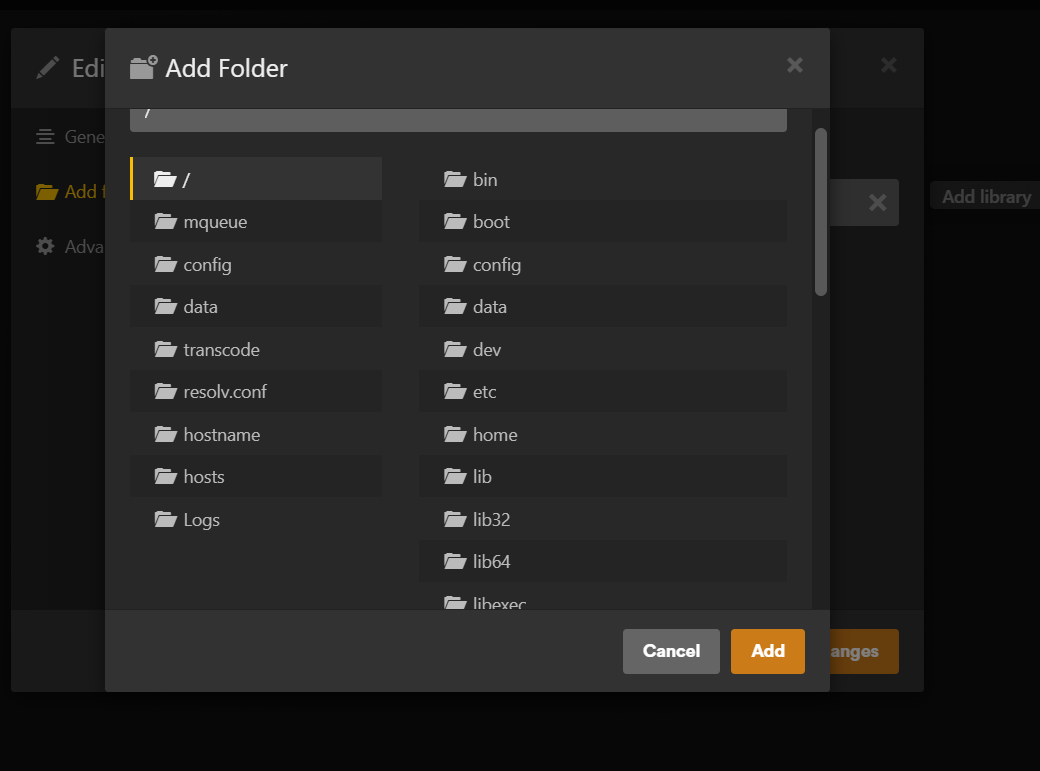1040x771 pixels.
Task: Click the dialog's vertical scrollbar
Action: (820, 212)
